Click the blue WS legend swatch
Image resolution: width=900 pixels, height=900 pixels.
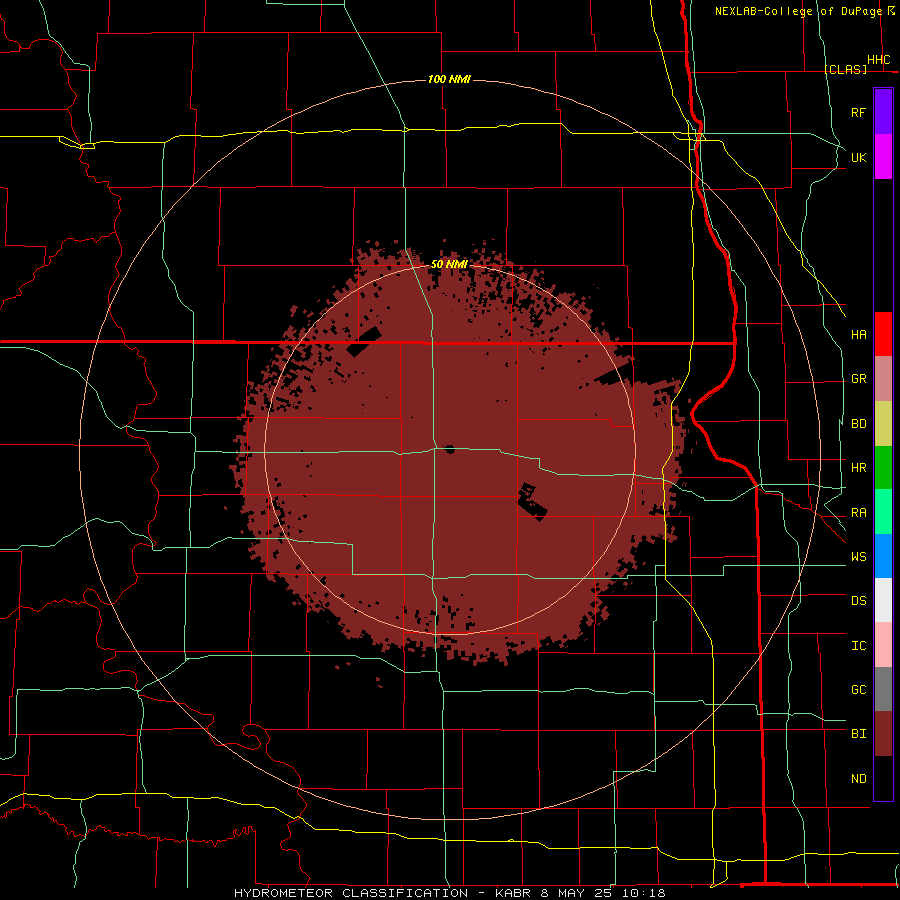pyautogui.click(x=883, y=556)
